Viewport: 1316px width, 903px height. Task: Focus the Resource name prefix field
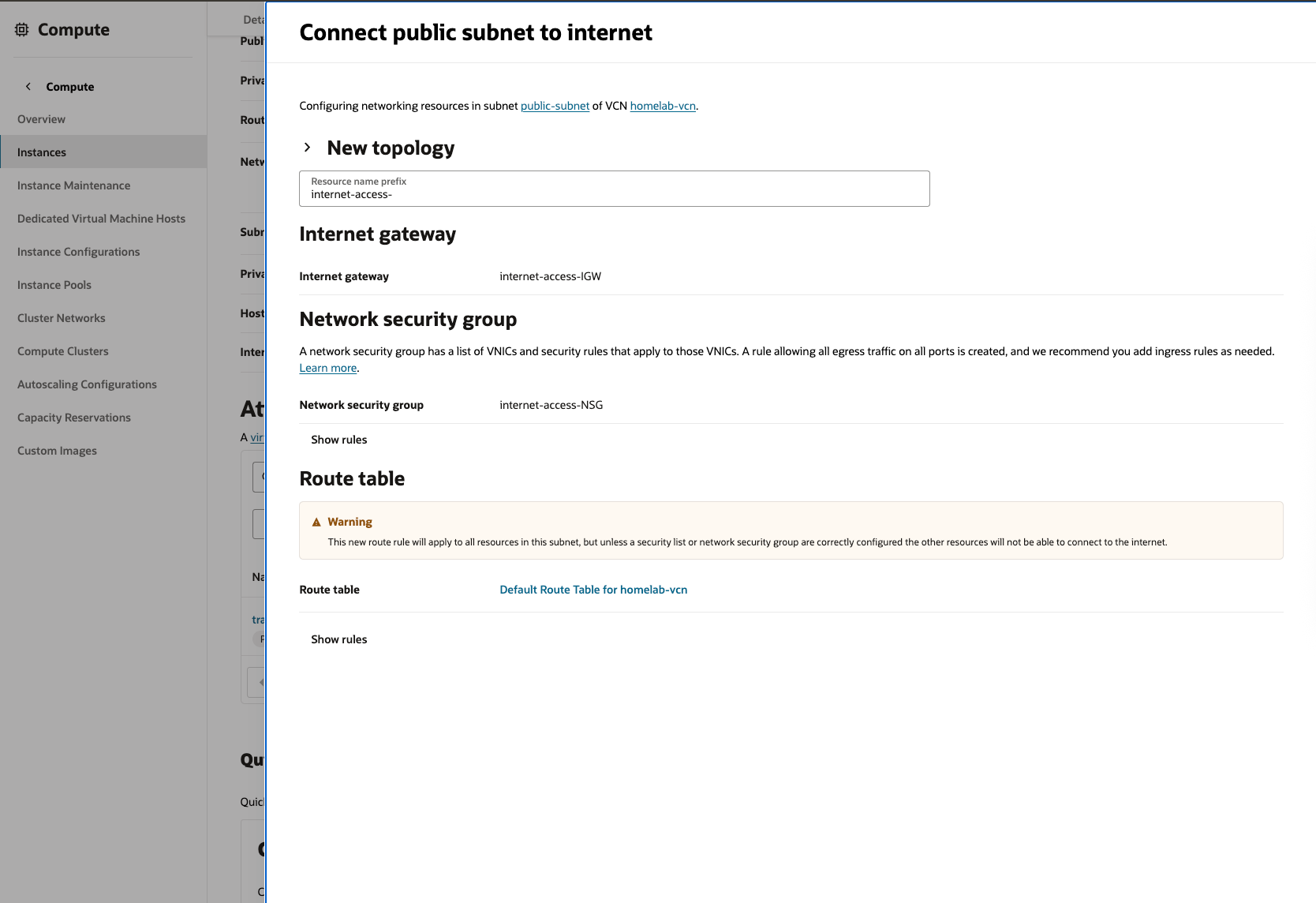pos(614,194)
